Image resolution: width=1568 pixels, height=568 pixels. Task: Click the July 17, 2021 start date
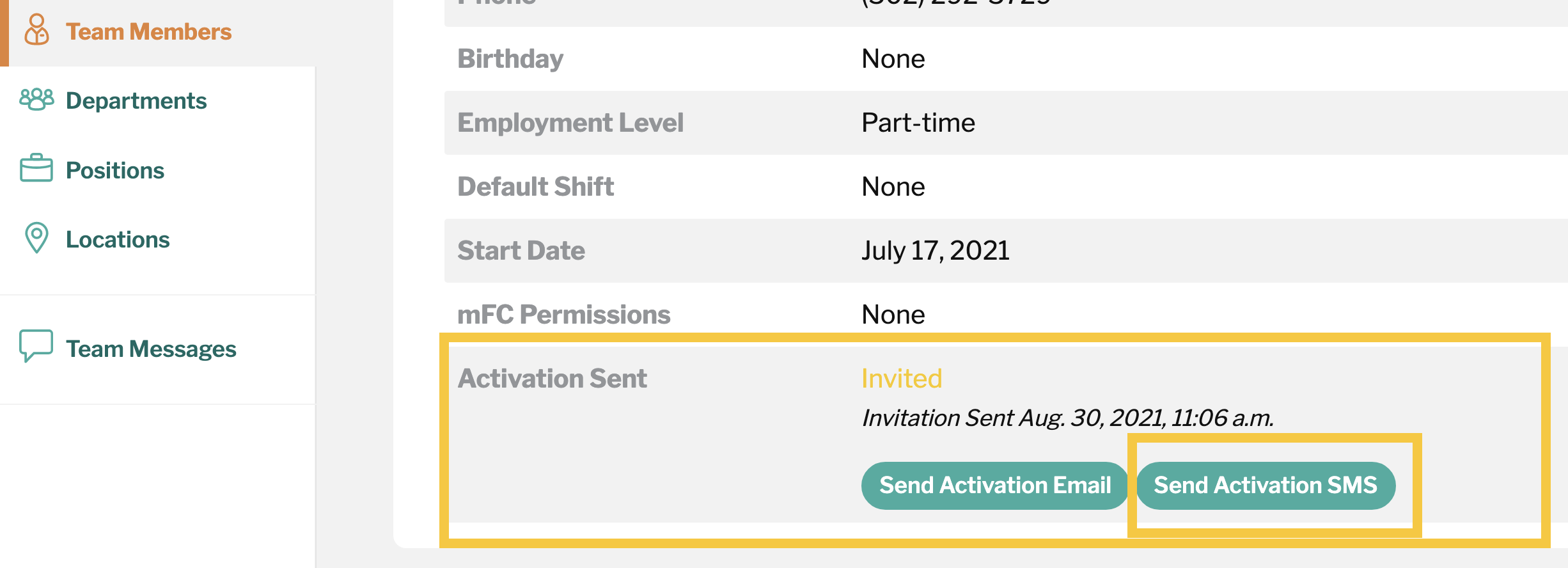pyautogui.click(x=936, y=251)
